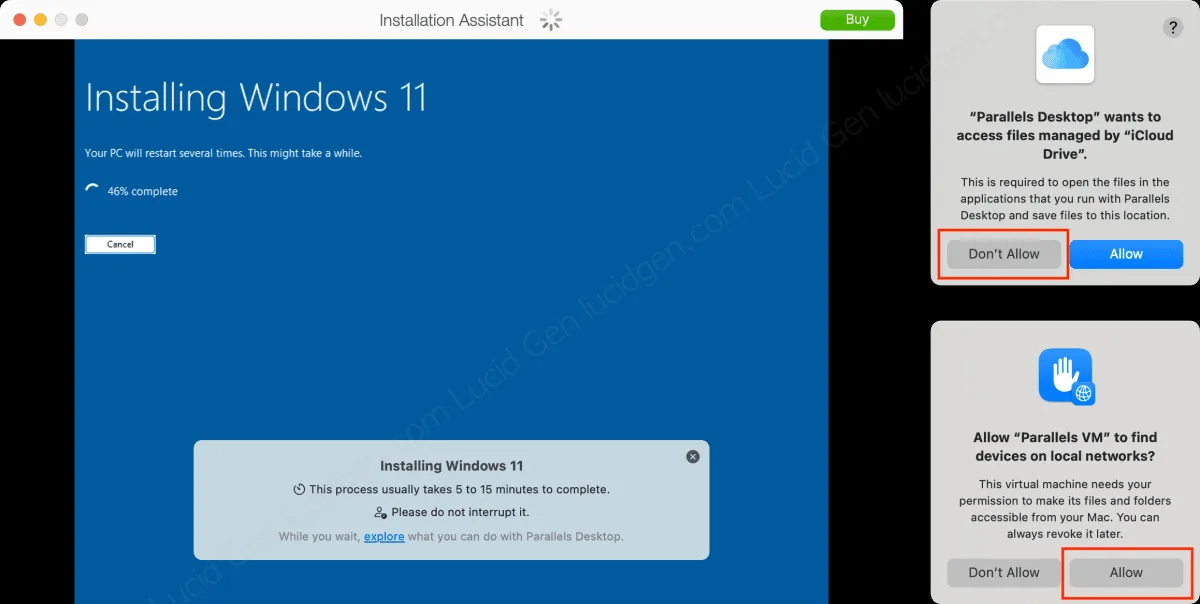The image size is (1200, 604).
Task: Deny Parallels VM local network access
Action: (1004, 572)
